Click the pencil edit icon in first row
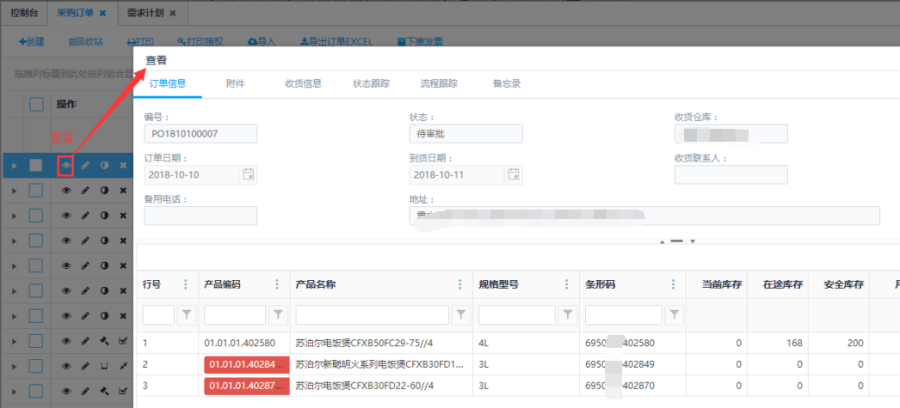 85,165
